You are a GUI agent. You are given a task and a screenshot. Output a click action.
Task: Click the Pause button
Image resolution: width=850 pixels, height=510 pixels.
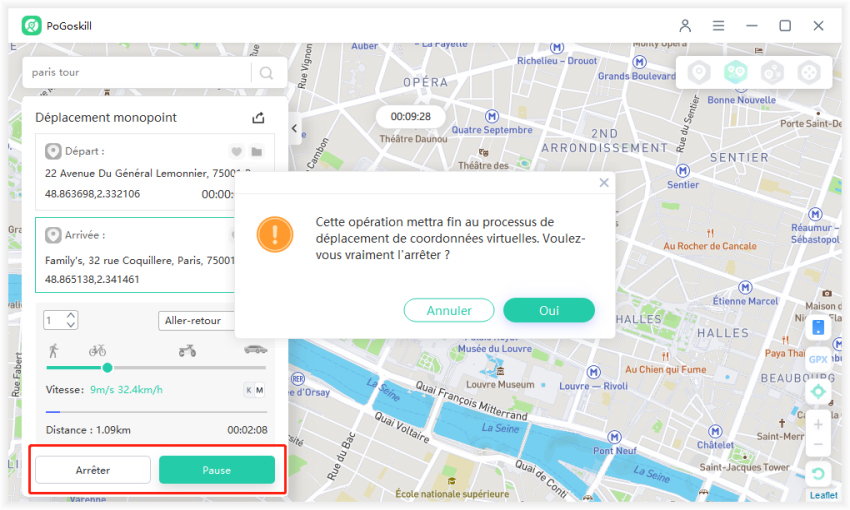coord(217,470)
